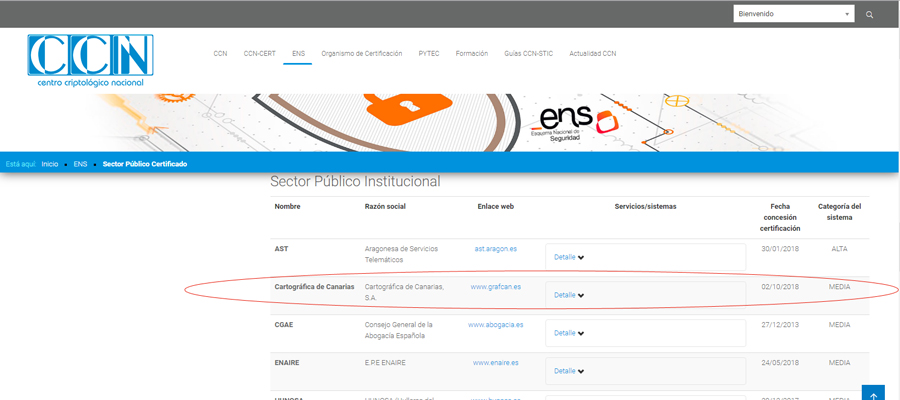
Task: Open Actualidad CCN menu item
Action: [592, 53]
